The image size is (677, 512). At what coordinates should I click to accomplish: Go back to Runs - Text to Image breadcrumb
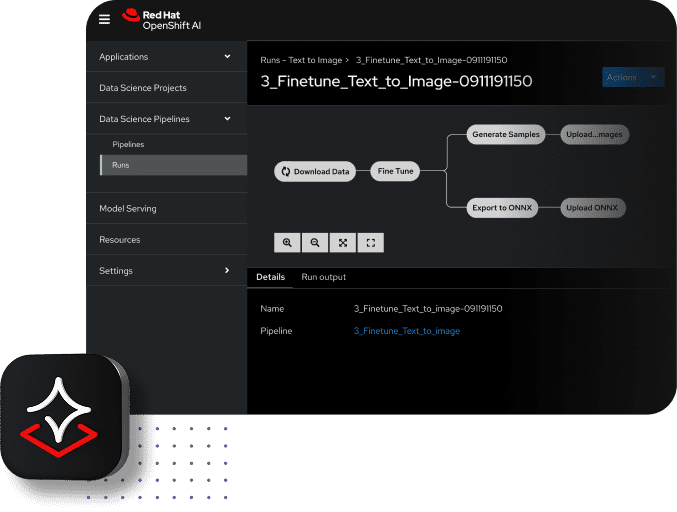pyautogui.click(x=301, y=60)
